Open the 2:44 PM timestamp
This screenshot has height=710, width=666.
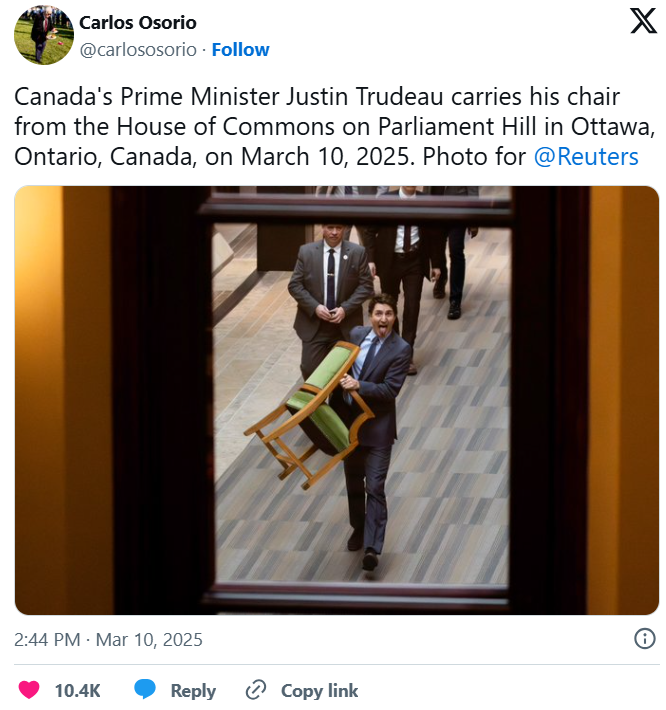[x=47, y=640]
